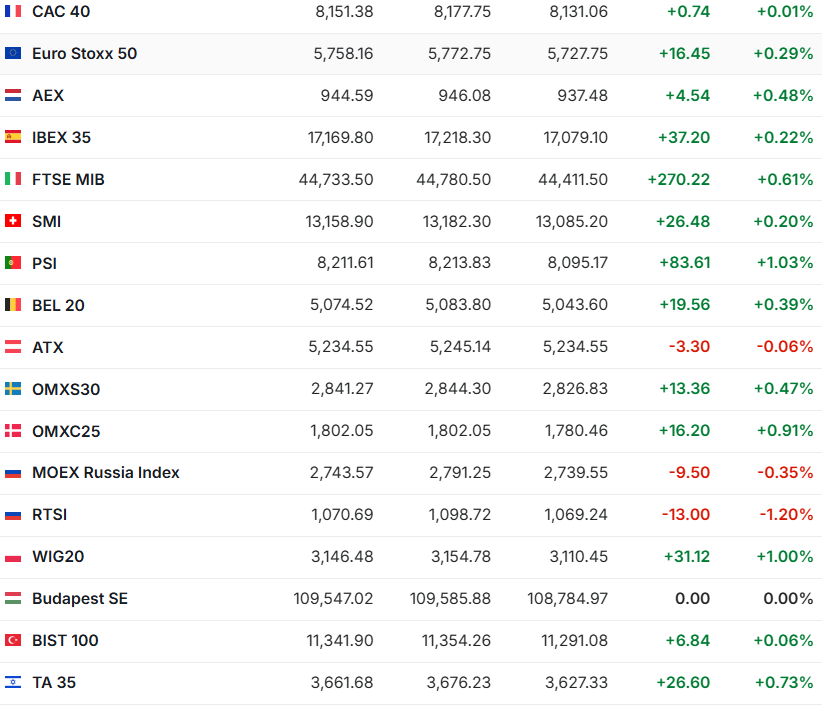Screen dimensions: 822x705
Task: Click the Netherlands flag beside AEX
Action: point(13,95)
